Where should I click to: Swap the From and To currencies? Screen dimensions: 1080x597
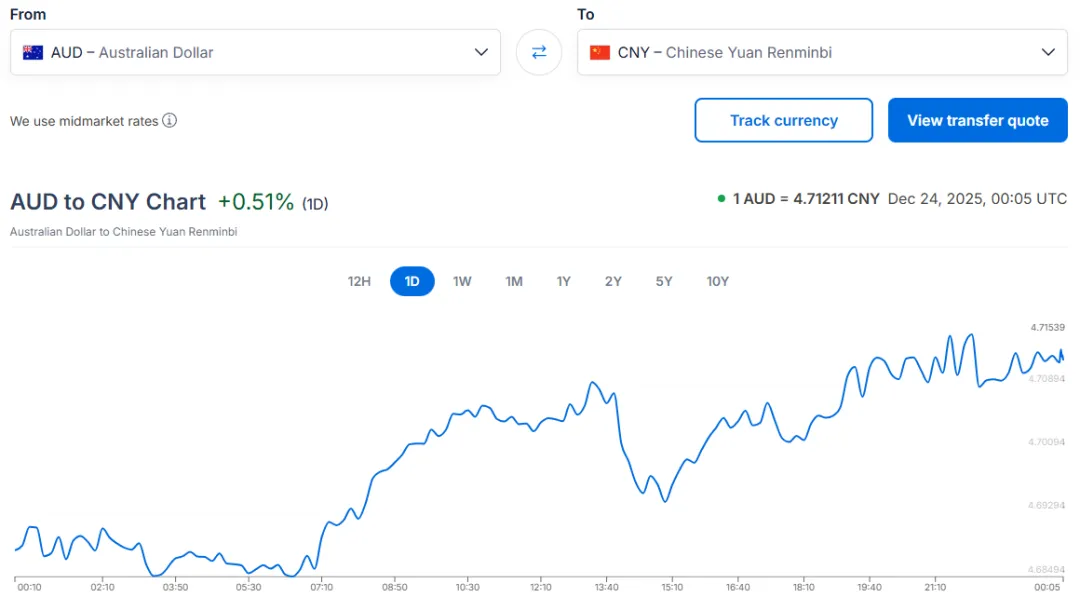tap(539, 52)
